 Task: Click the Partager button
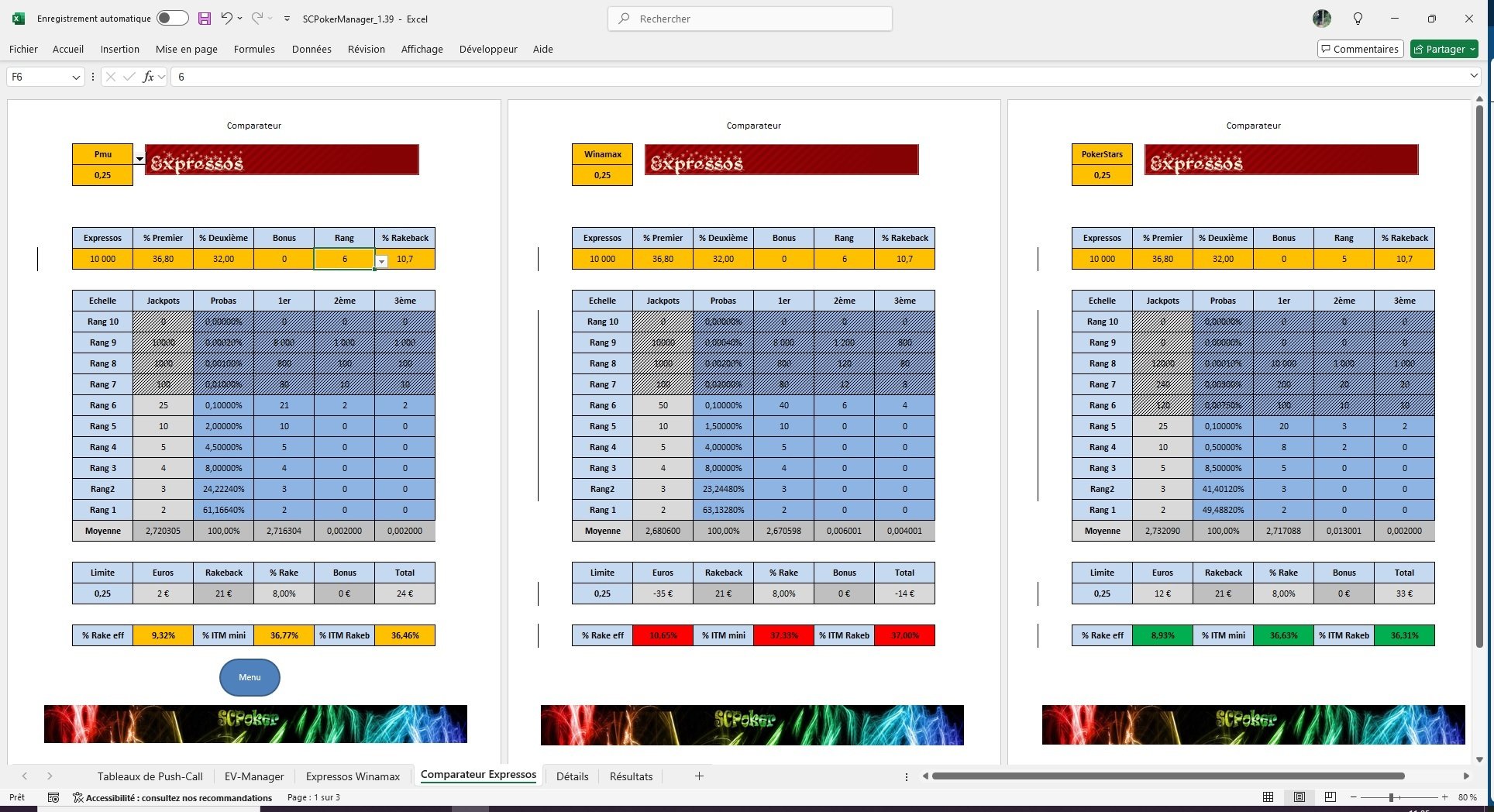[1444, 49]
